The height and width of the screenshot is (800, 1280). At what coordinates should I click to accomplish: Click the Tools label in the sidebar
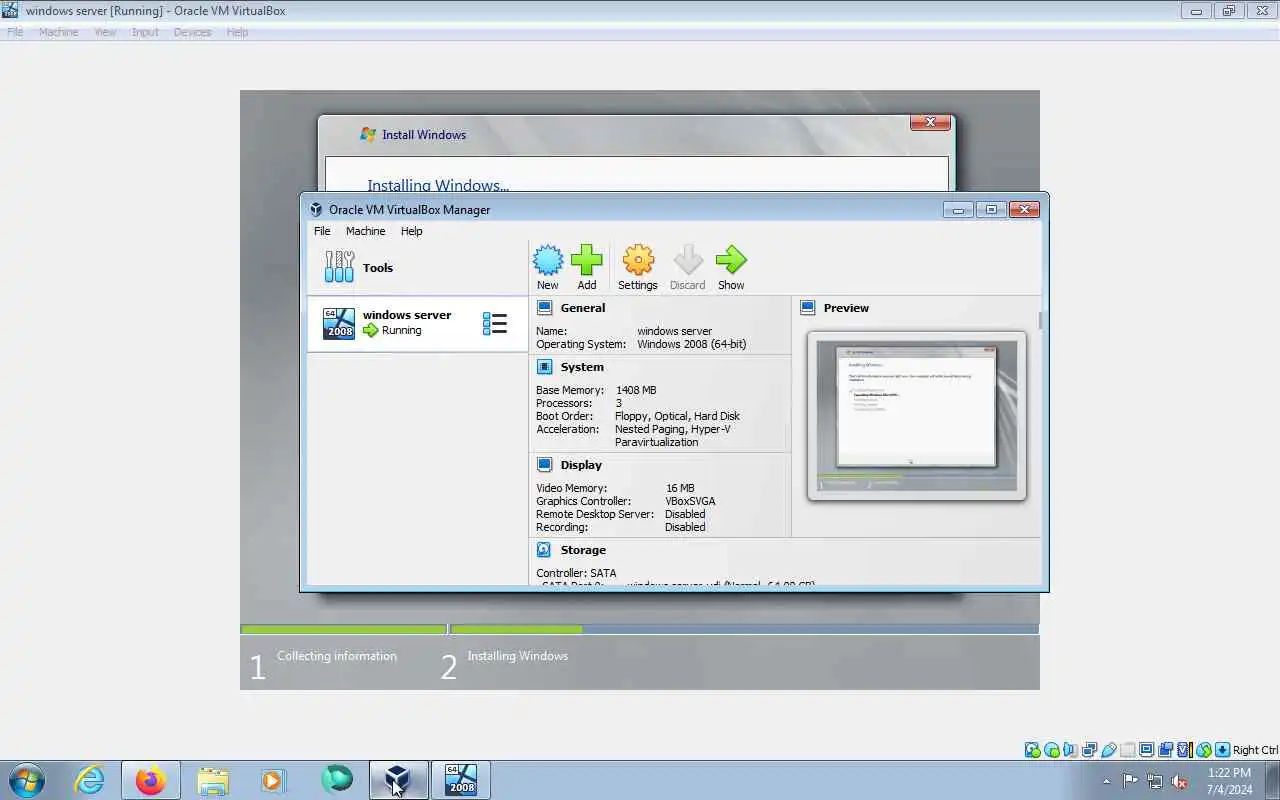(x=378, y=268)
